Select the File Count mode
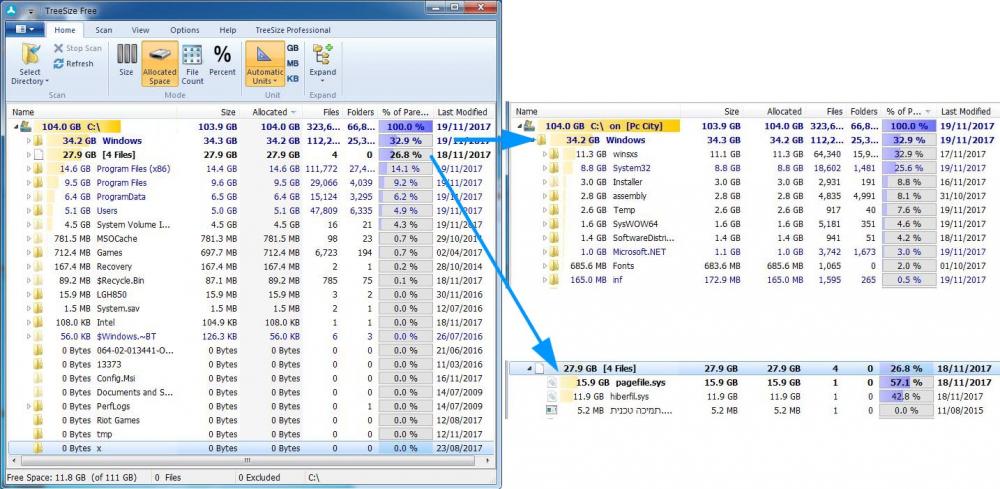This screenshot has height=489, width=1000. [x=192, y=59]
